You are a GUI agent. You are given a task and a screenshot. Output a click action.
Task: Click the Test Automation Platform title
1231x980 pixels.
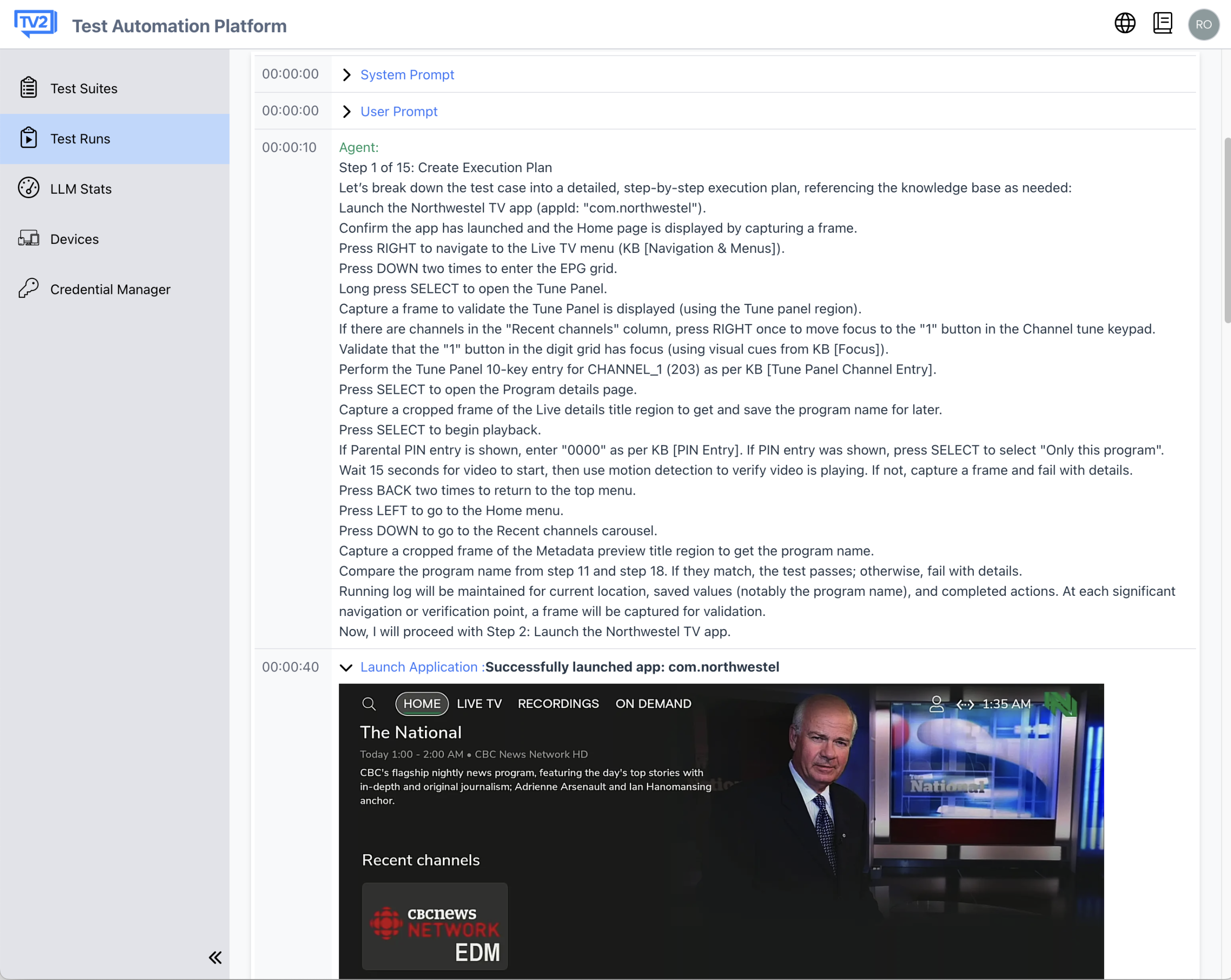(x=179, y=25)
